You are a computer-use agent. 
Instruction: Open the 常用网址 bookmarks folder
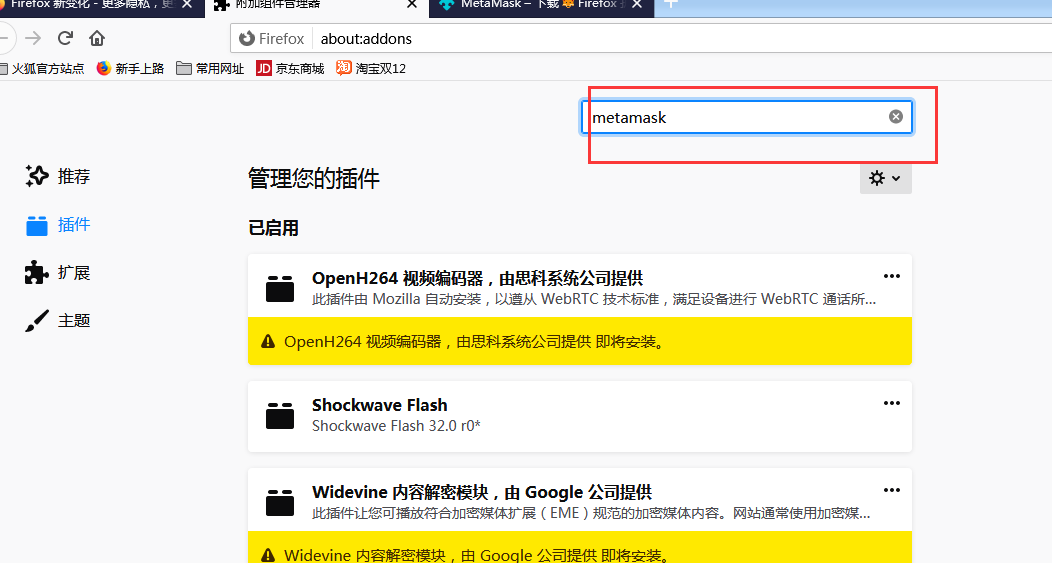210,68
